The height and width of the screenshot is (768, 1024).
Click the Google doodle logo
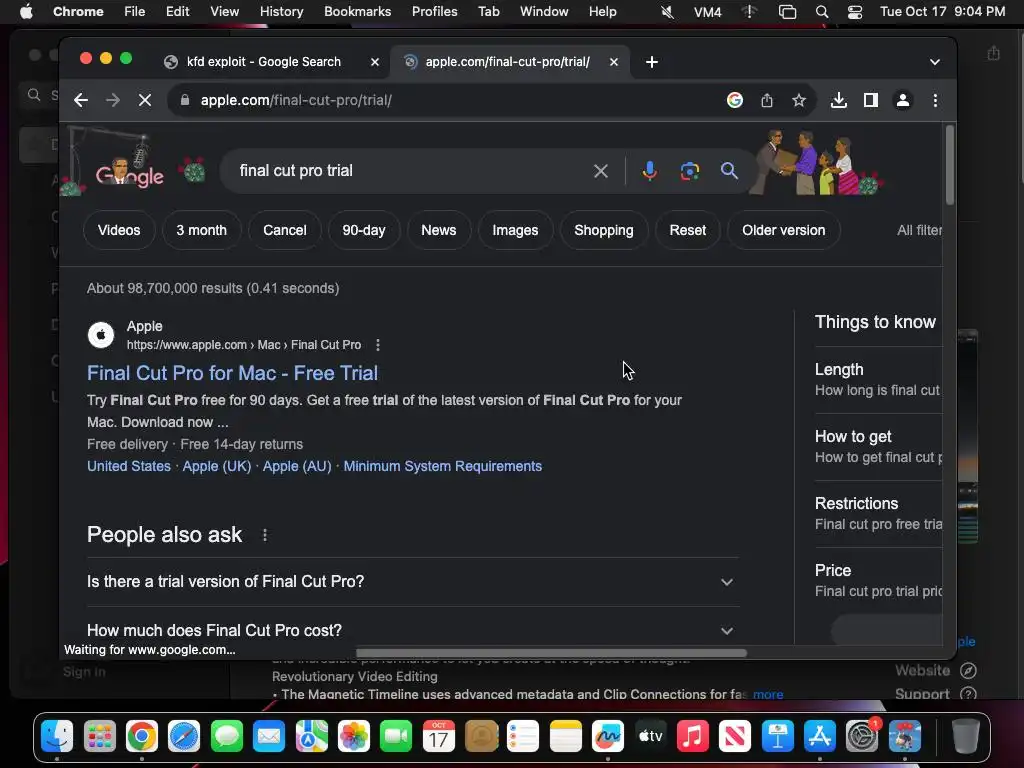(x=129, y=174)
